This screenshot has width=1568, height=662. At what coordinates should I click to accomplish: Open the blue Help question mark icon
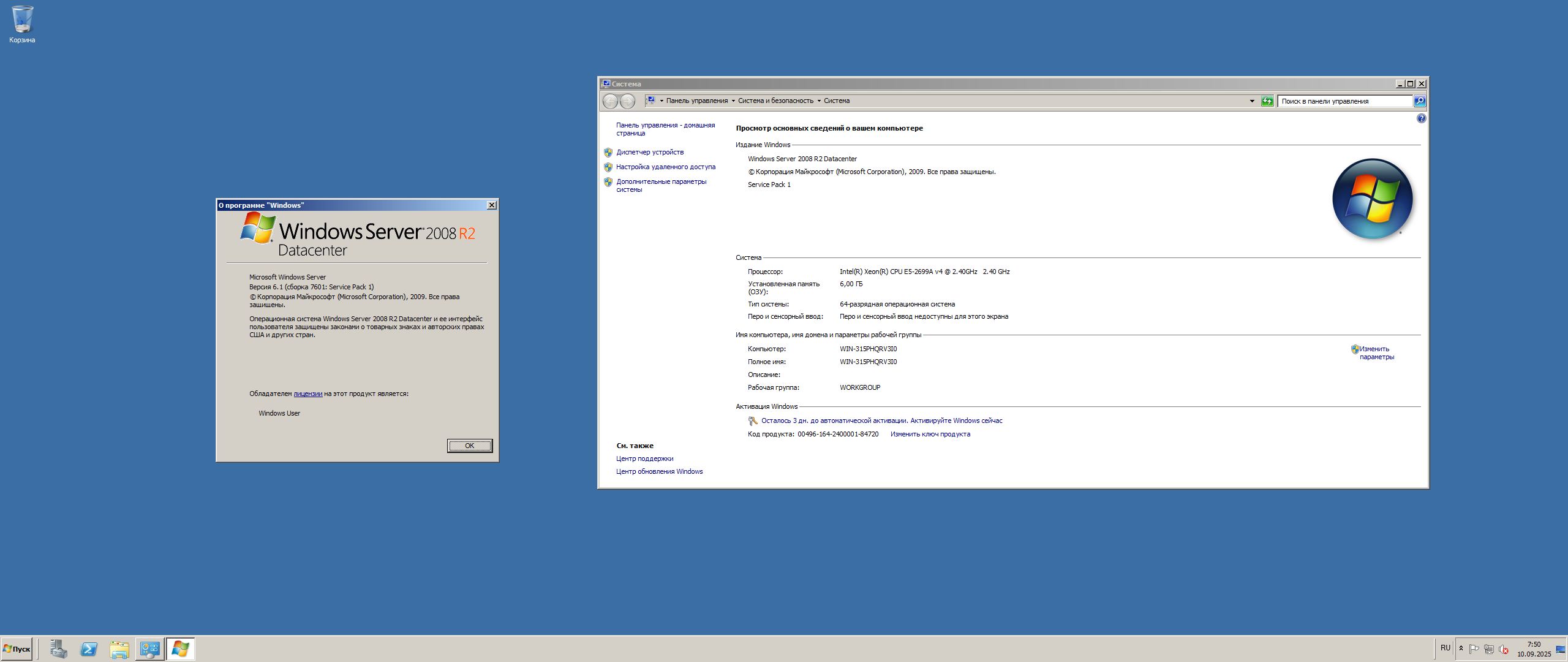coord(1421,118)
